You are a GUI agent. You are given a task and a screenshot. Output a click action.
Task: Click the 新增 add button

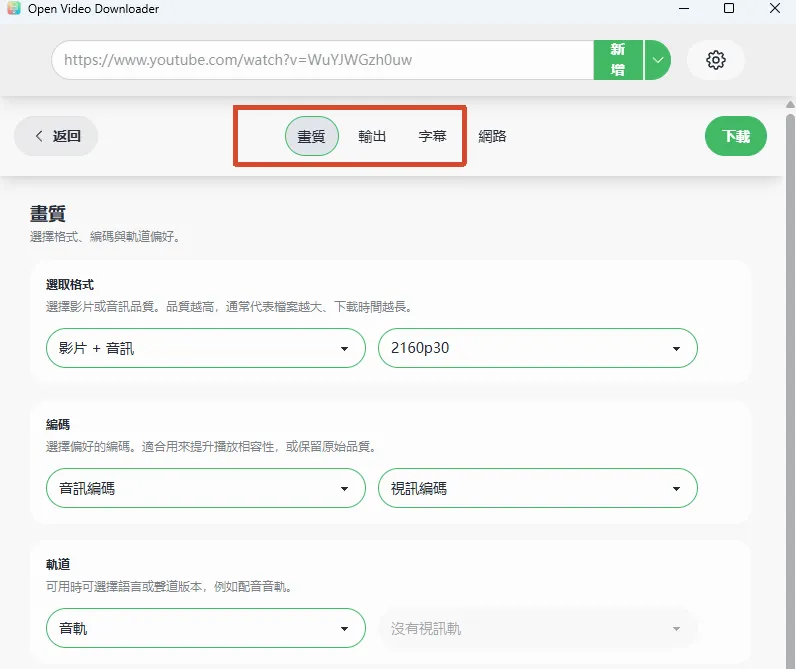pyautogui.click(x=618, y=60)
